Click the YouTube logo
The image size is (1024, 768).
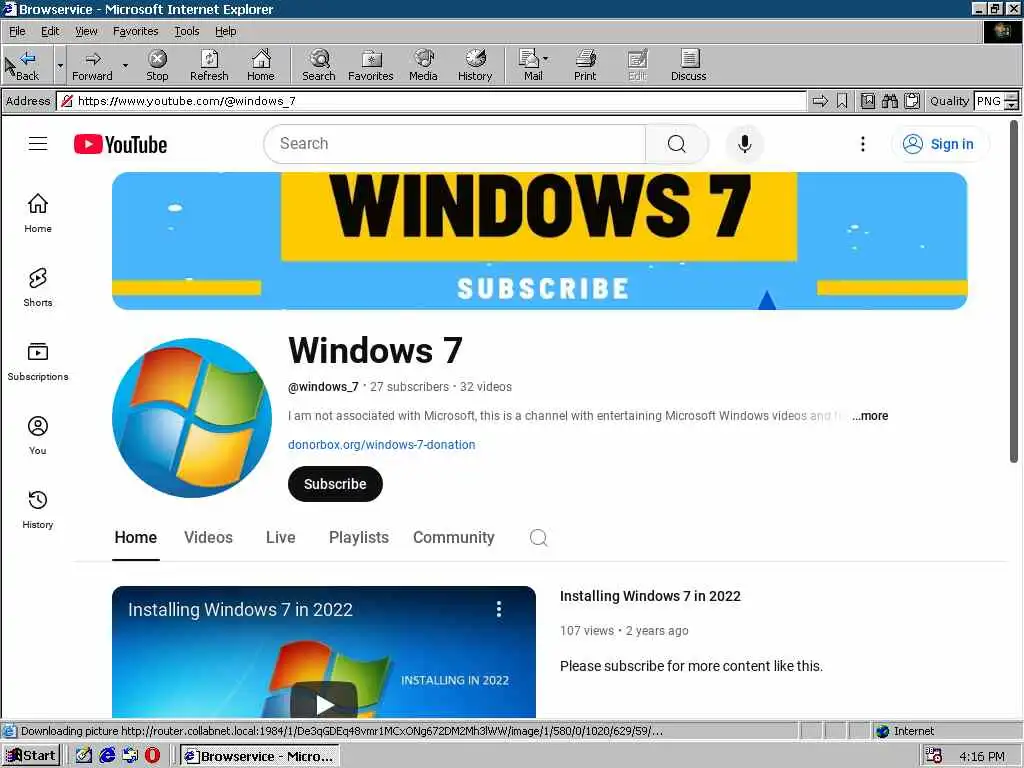pyautogui.click(x=120, y=144)
